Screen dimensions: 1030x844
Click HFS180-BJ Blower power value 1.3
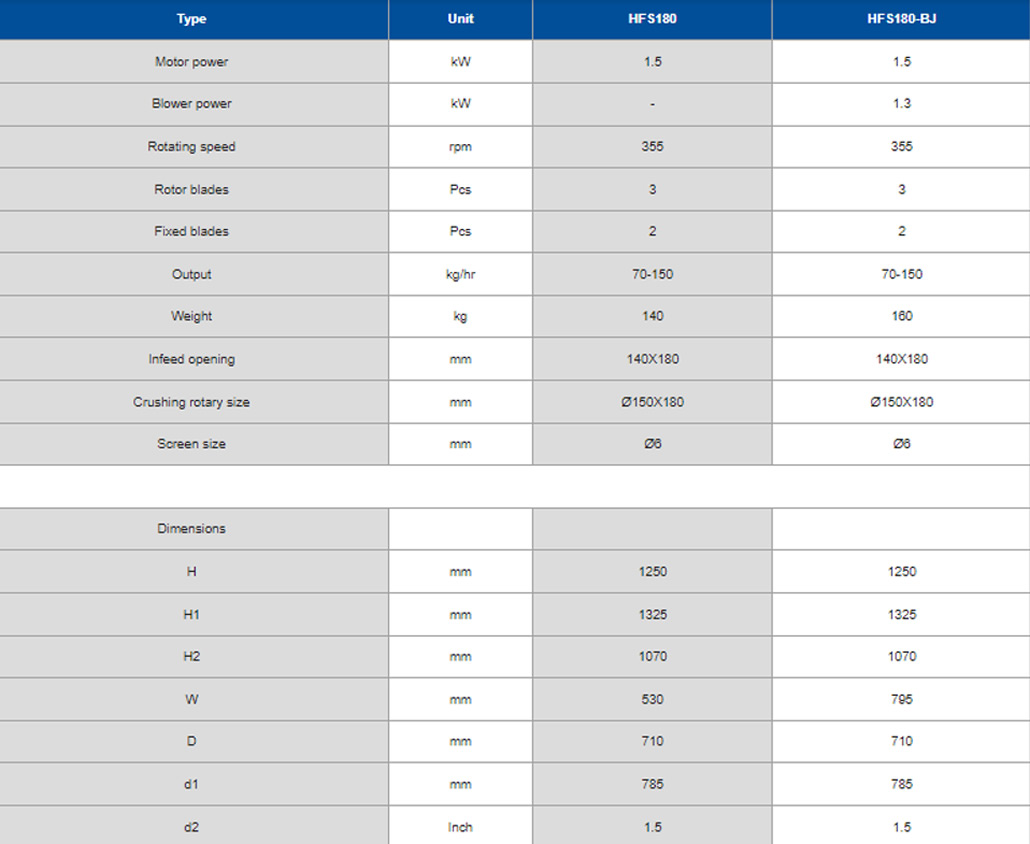pos(901,104)
